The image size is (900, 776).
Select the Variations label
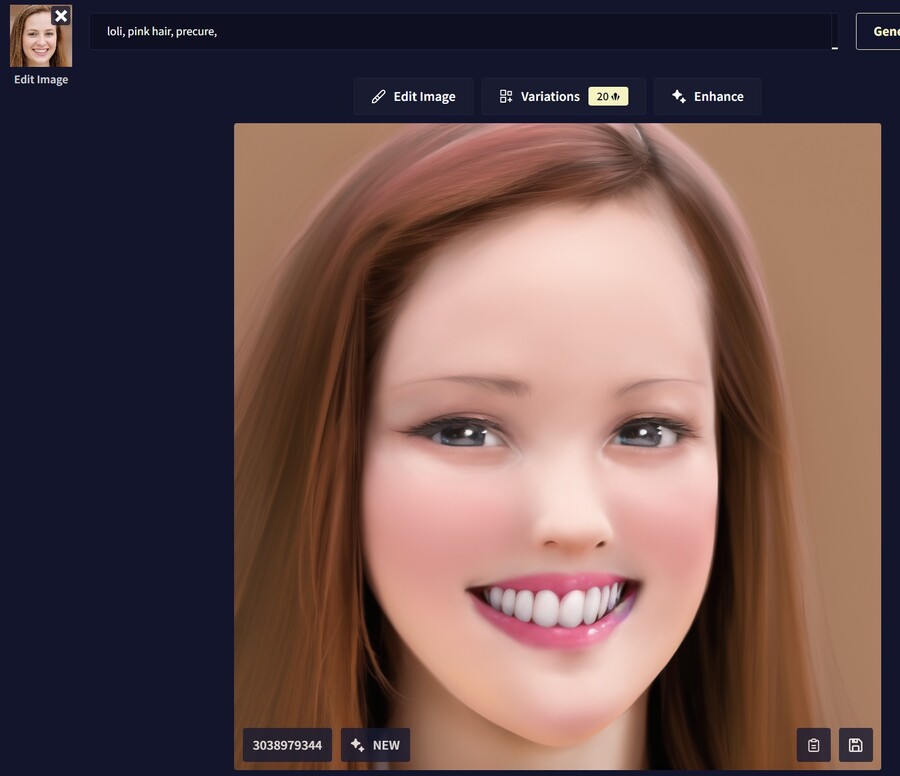550,97
